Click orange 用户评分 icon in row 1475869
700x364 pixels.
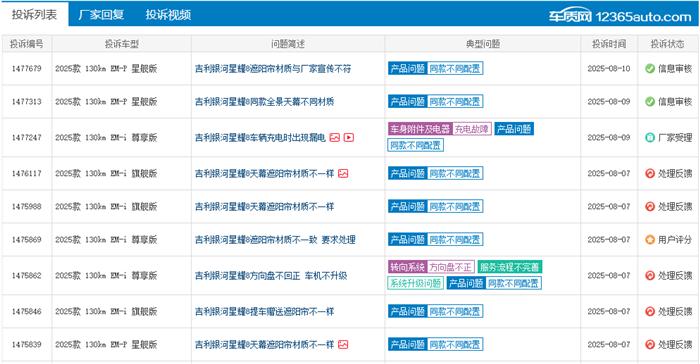point(650,240)
